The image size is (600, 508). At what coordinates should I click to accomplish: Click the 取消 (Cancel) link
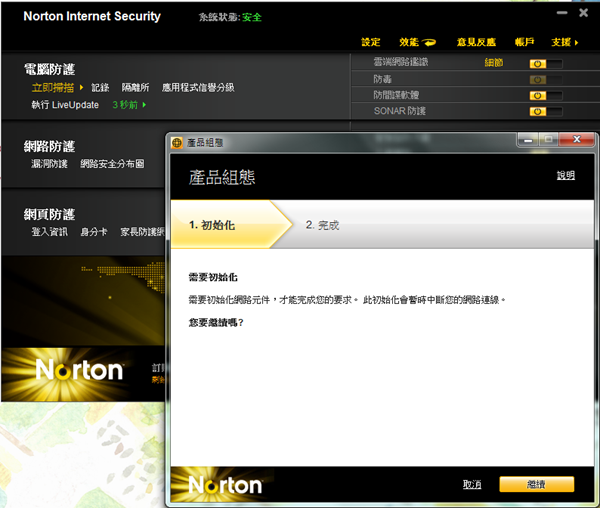coord(472,484)
